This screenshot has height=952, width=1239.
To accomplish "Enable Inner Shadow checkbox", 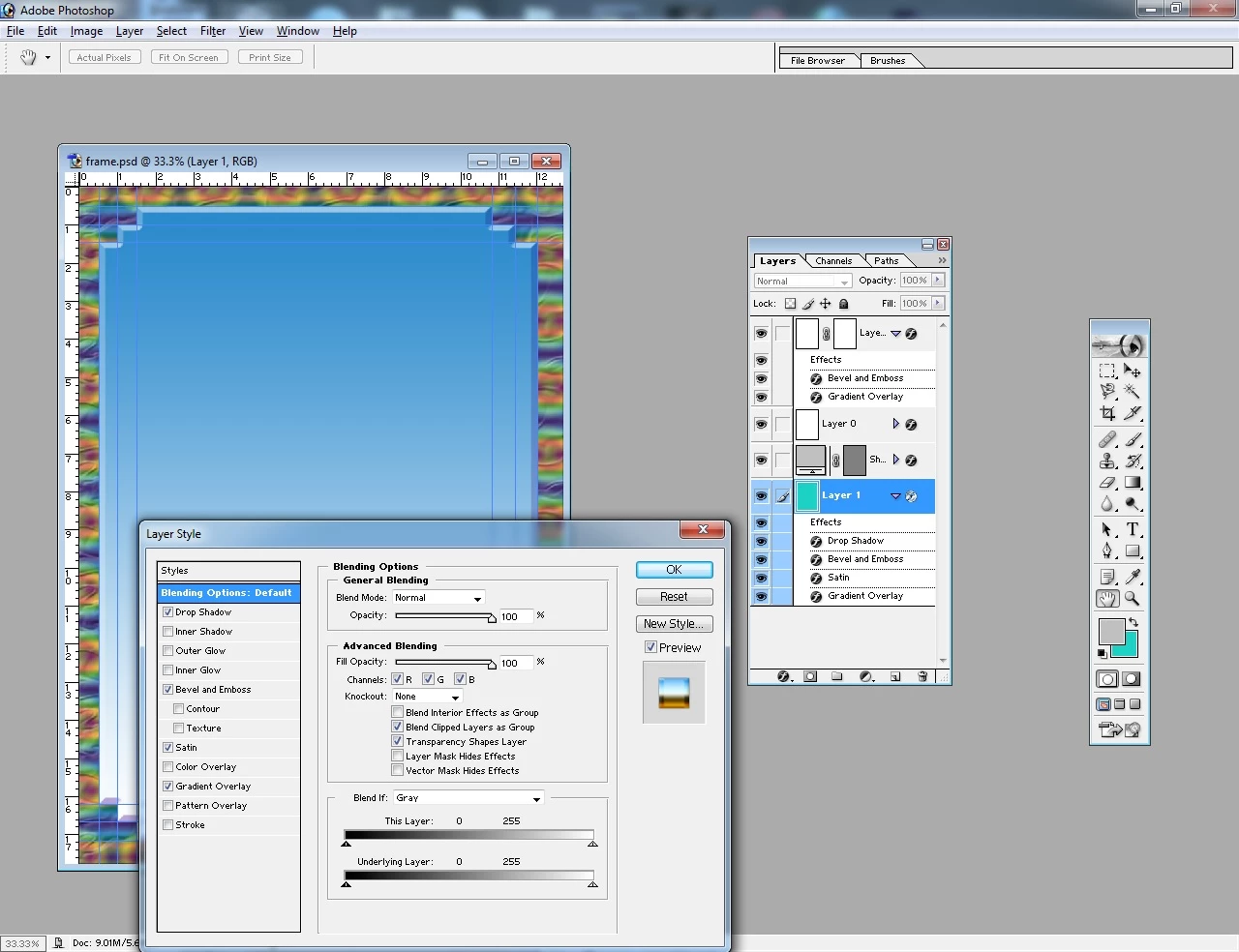I will pos(168,632).
